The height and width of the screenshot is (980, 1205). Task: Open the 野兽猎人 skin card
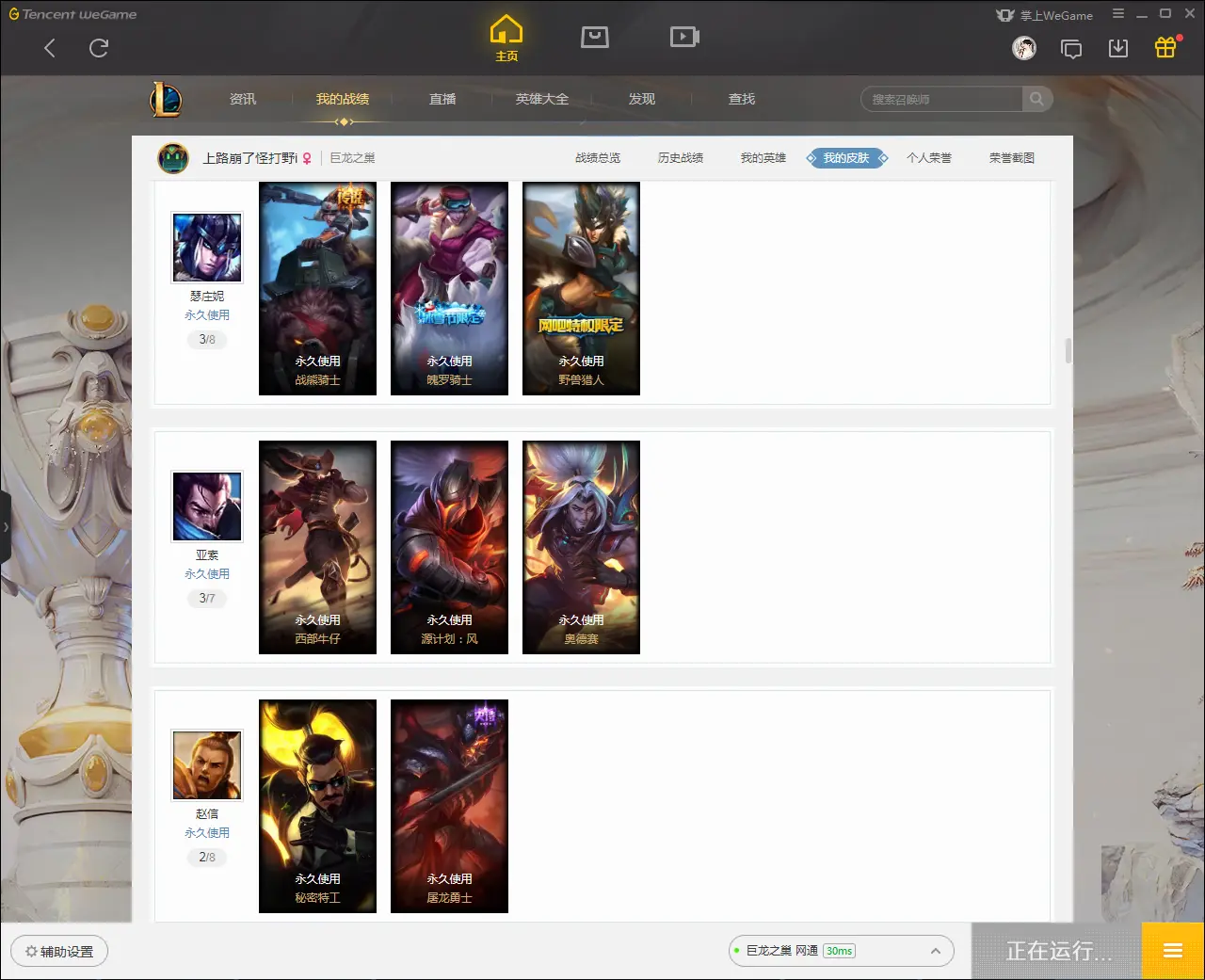coord(581,289)
